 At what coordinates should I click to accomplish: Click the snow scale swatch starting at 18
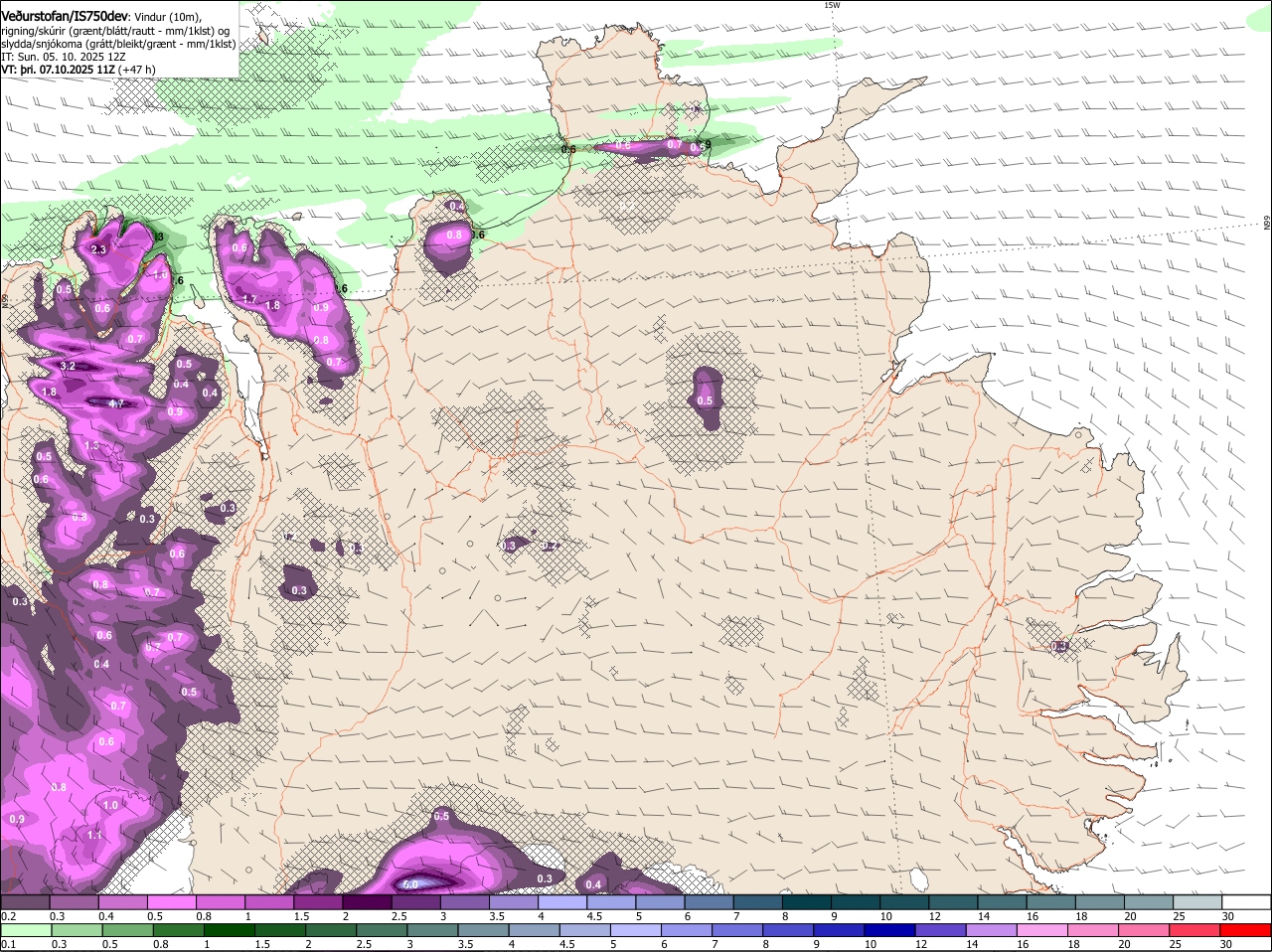point(1100,901)
